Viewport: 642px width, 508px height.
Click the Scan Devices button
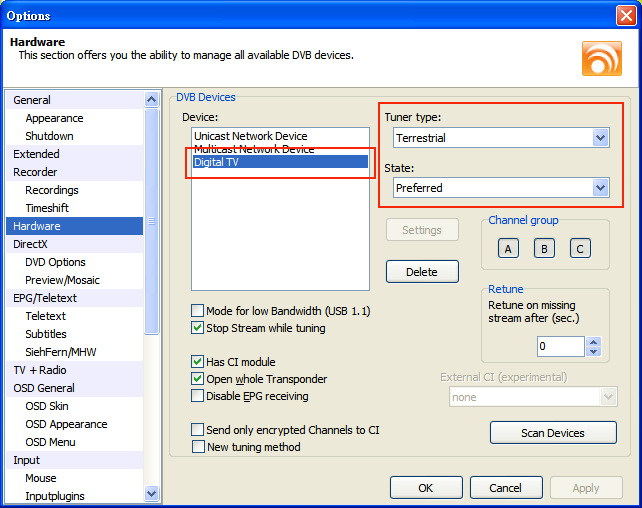[553, 433]
